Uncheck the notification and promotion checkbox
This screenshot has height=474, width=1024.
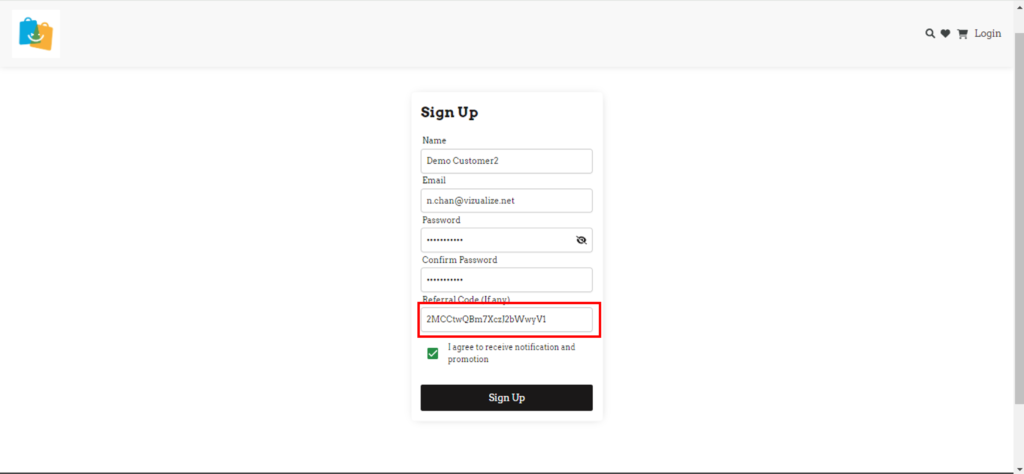[x=433, y=353]
